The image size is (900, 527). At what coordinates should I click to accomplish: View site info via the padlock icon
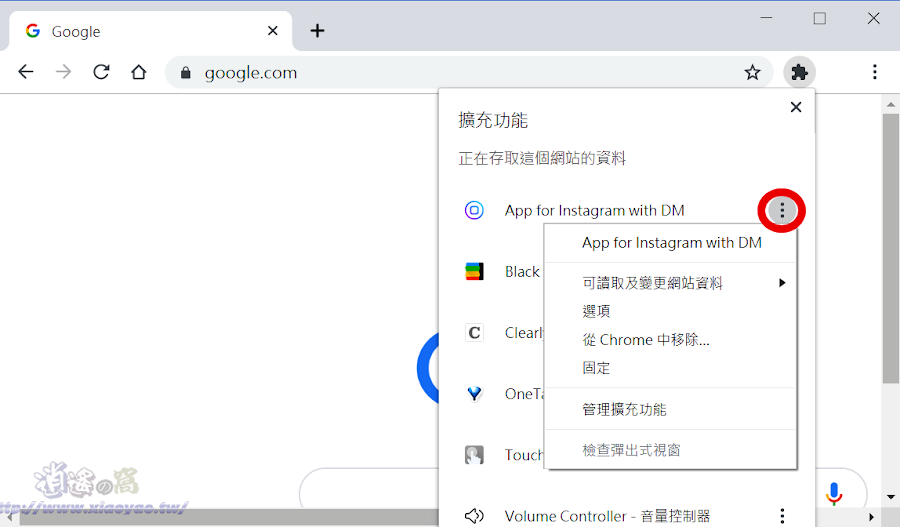(x=185, y=72)
